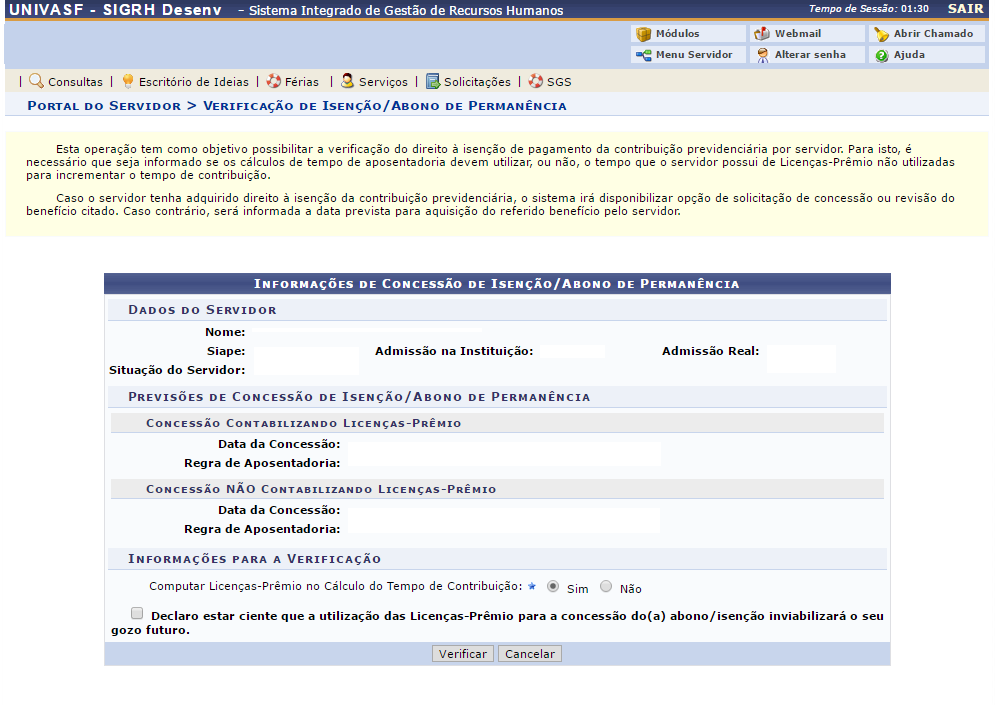
Task: Click the Módulos box icon
Action: [x=644, y=34]
